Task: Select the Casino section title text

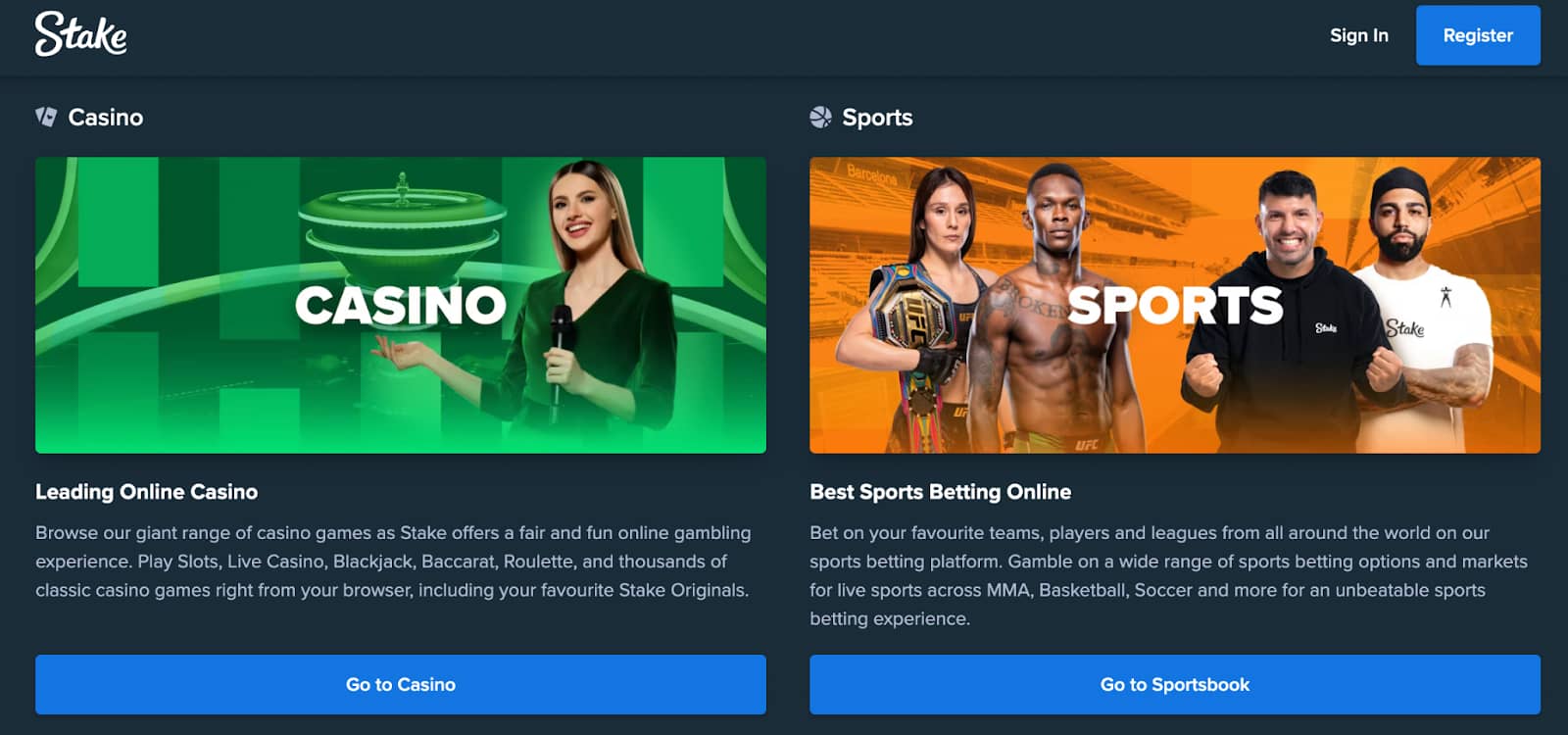Action: coord(106,118)
